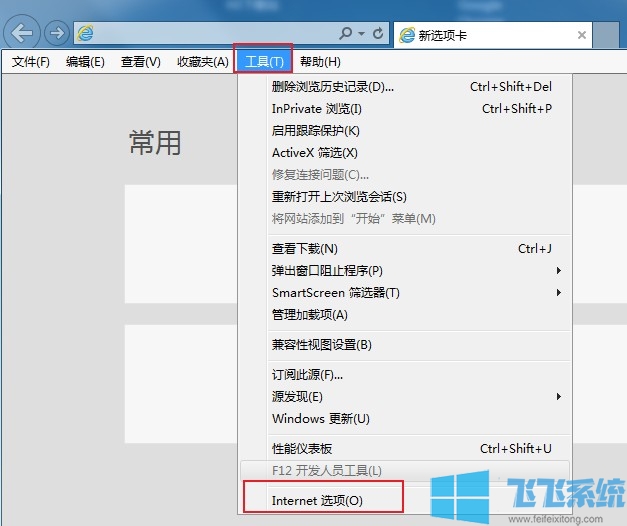Select 修复连接问题(C)... entry

point(405,175)
